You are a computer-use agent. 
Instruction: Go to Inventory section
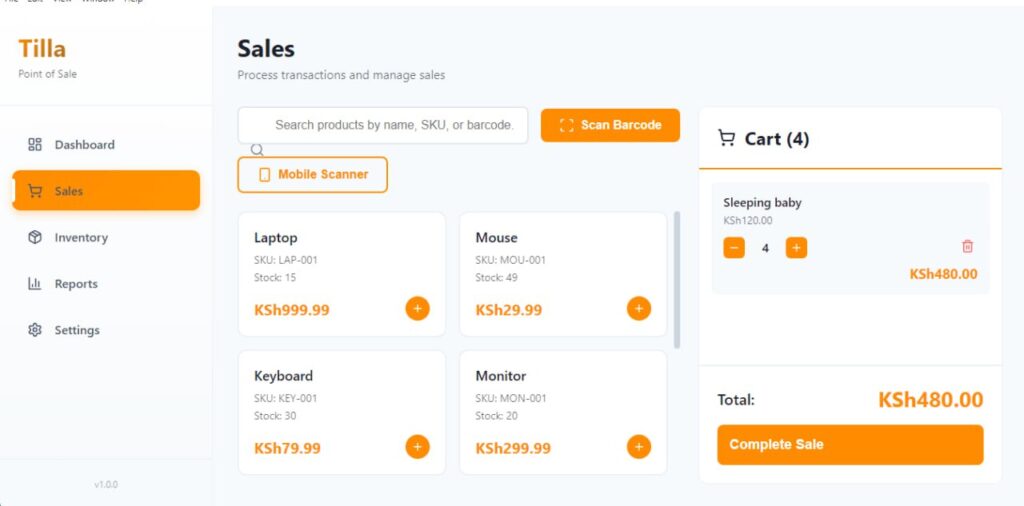tap(80, 238)
